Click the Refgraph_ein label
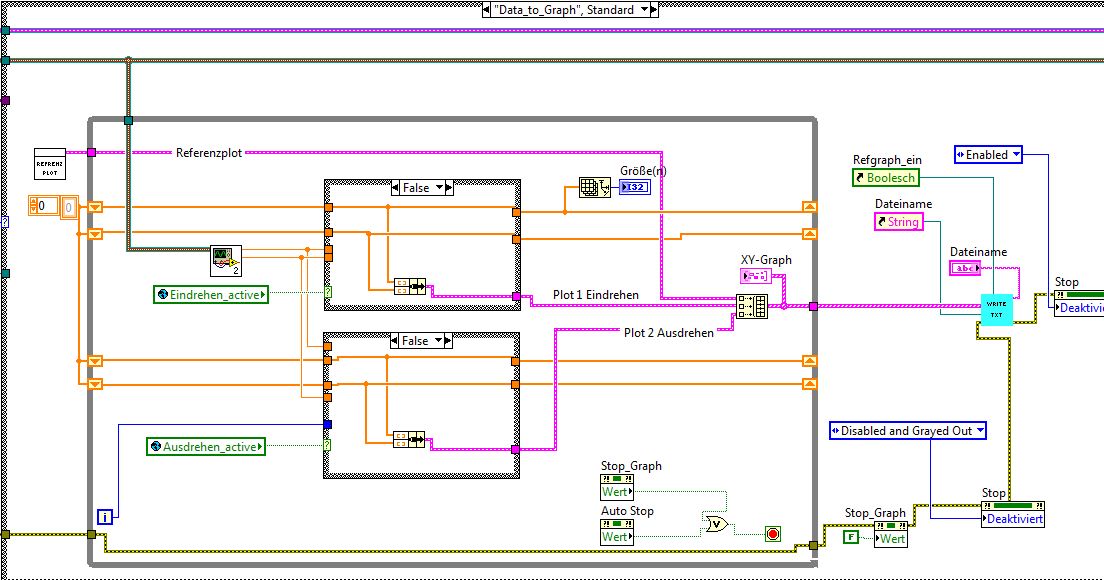The width and height of the screenshot is (1104, 580). coord(887,160)
